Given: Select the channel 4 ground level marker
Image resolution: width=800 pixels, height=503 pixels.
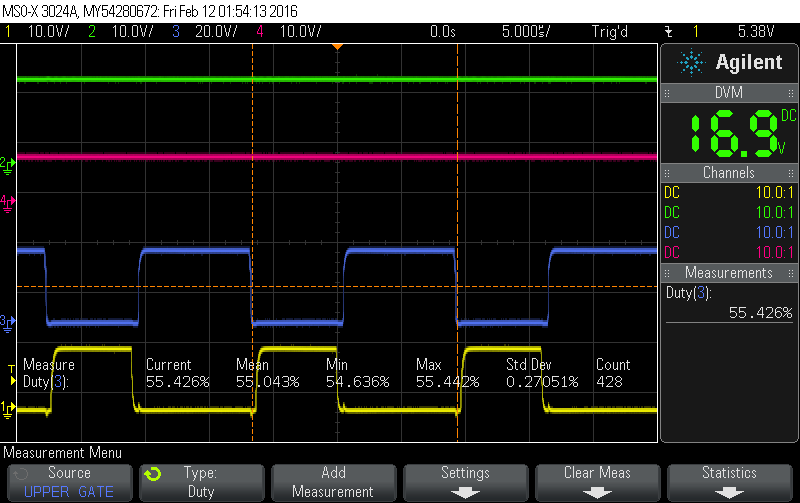Looking at the screenshot, I should click(7, 202).
